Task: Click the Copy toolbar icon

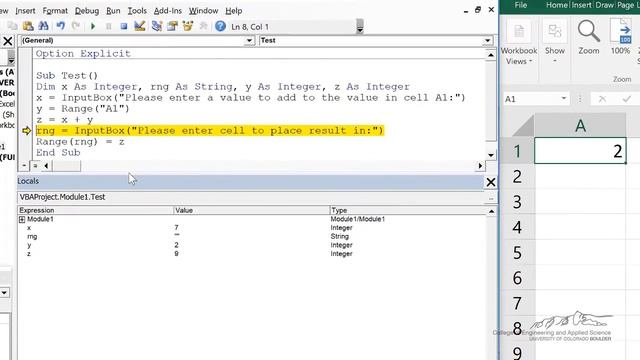Action: 12,27
